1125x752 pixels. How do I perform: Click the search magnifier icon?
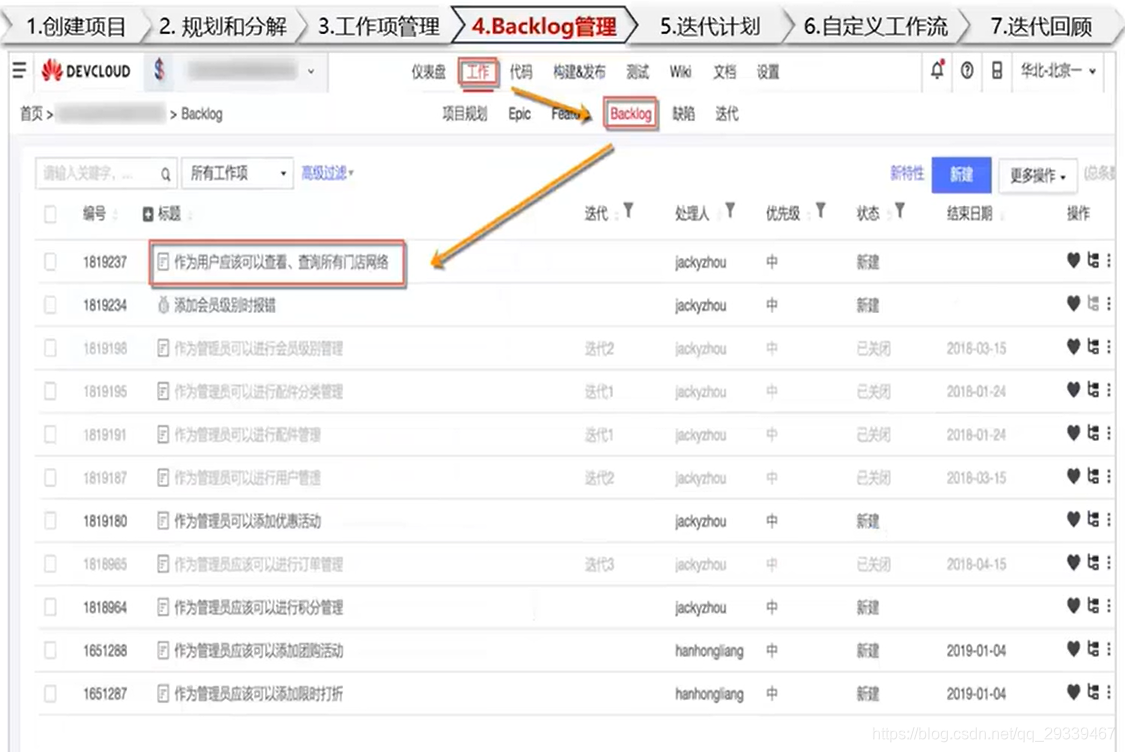coord(166,174)
